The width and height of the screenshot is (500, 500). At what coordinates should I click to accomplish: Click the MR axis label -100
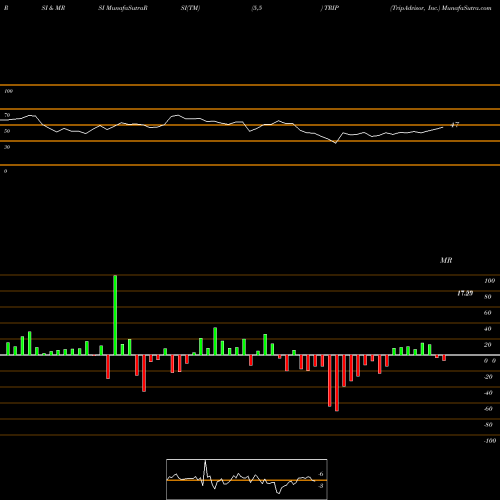click(490, 441)
